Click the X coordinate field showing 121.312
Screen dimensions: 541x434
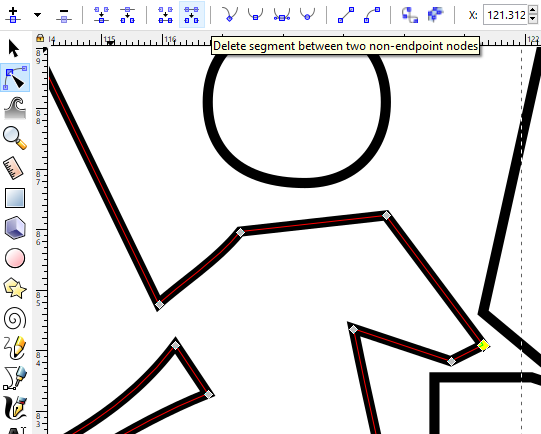click(x=505, y=15)
